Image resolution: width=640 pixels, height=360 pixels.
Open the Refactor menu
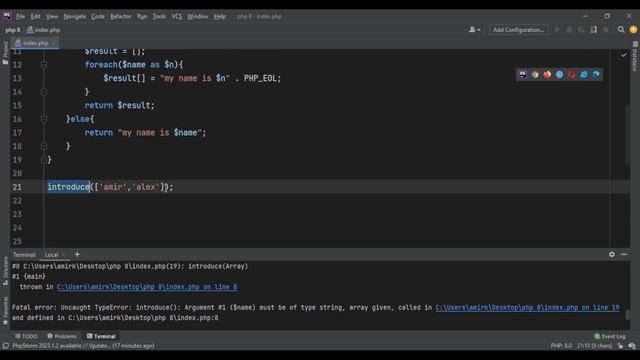point(121,16)
